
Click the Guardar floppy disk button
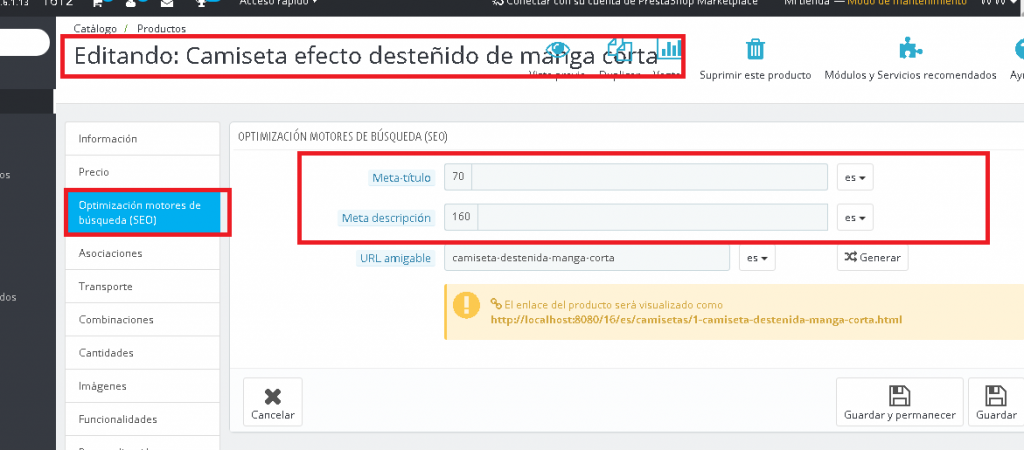click(x=996, y=403)
